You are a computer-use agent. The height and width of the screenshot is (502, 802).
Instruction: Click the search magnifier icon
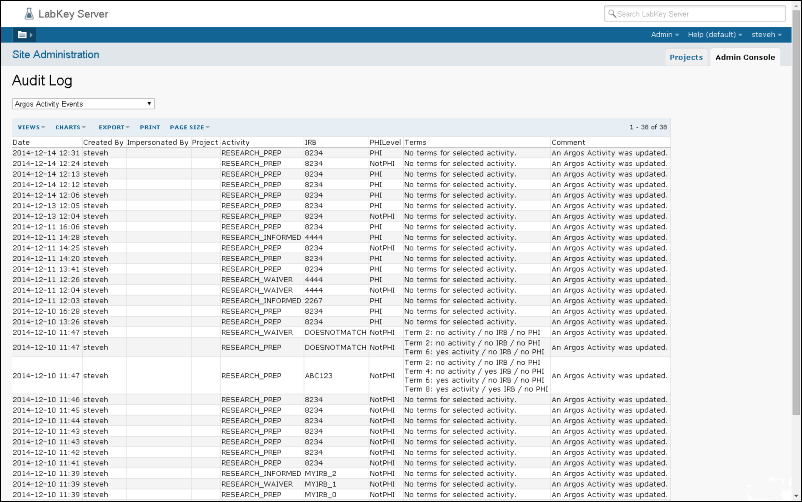pos(611,14)
